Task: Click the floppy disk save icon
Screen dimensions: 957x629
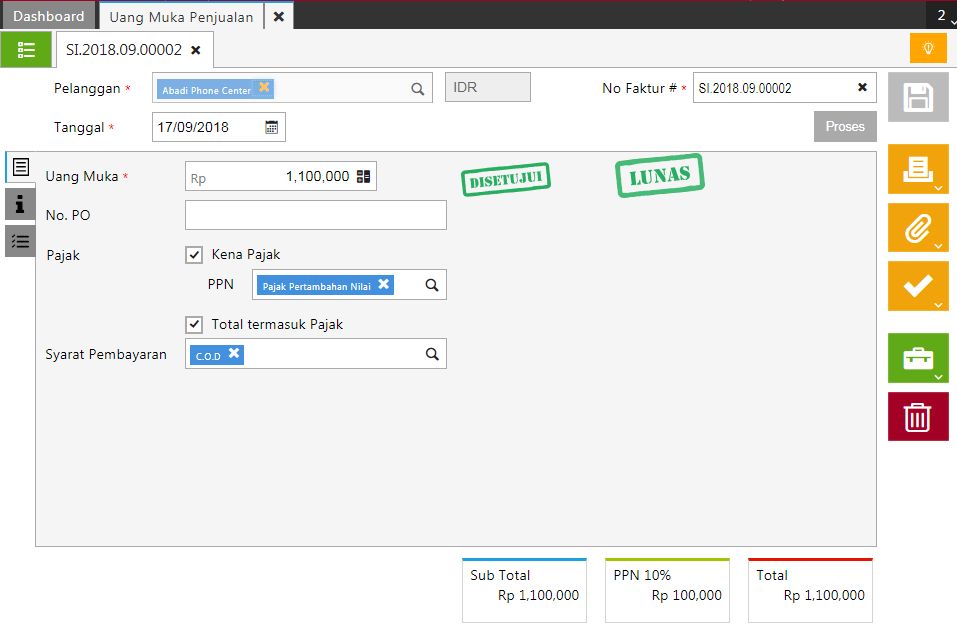Action: (917, 97)
